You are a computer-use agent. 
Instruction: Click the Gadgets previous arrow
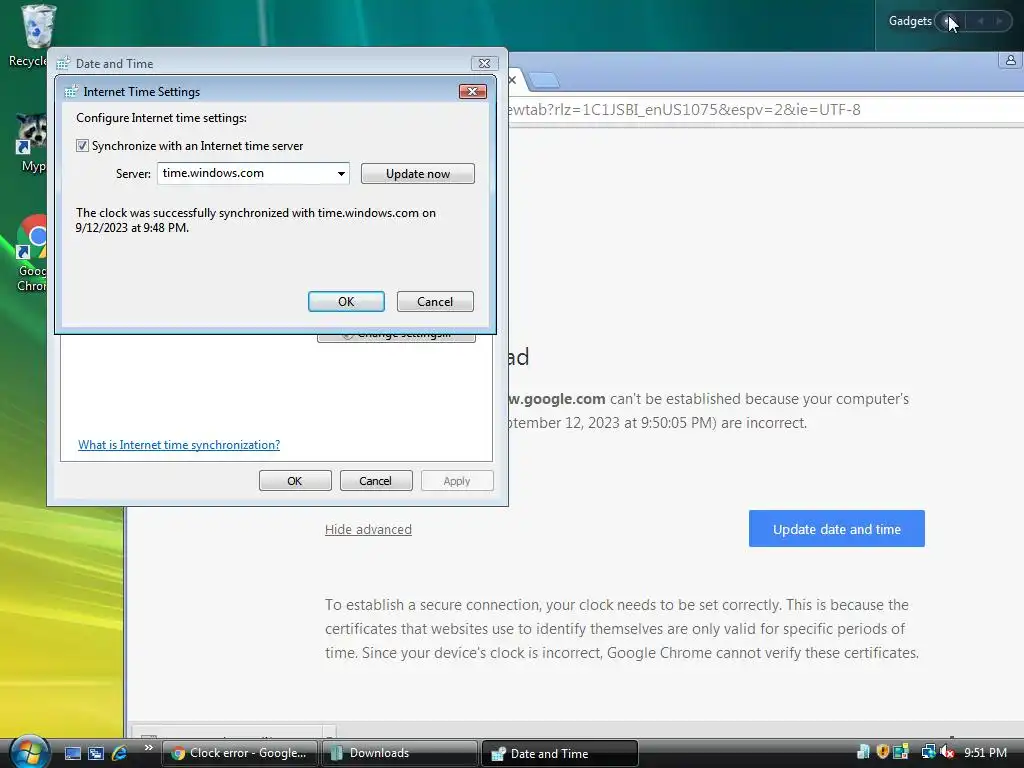[x=980, y=21]
